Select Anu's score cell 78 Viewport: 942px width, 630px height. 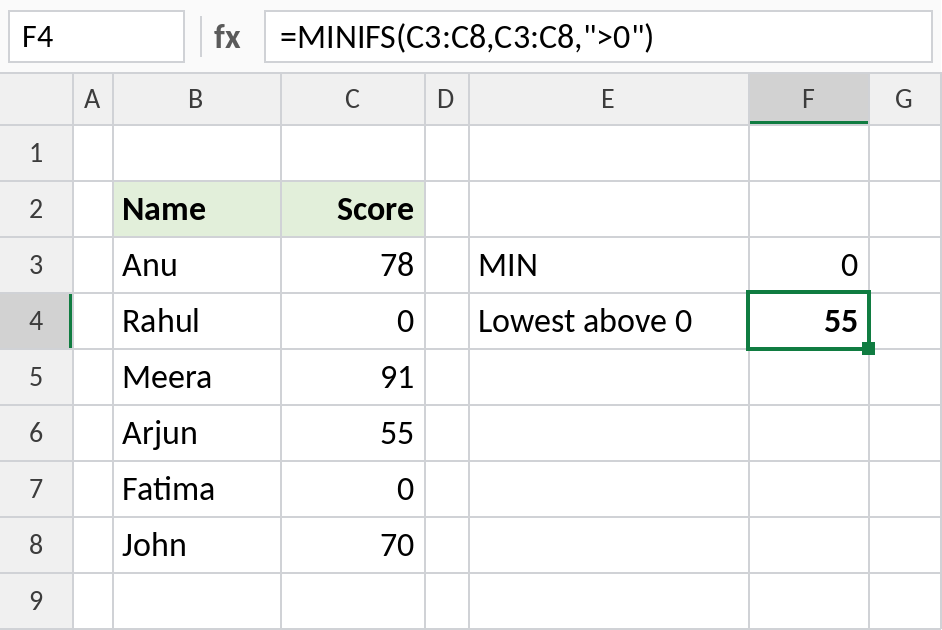[x=353, y=265]
